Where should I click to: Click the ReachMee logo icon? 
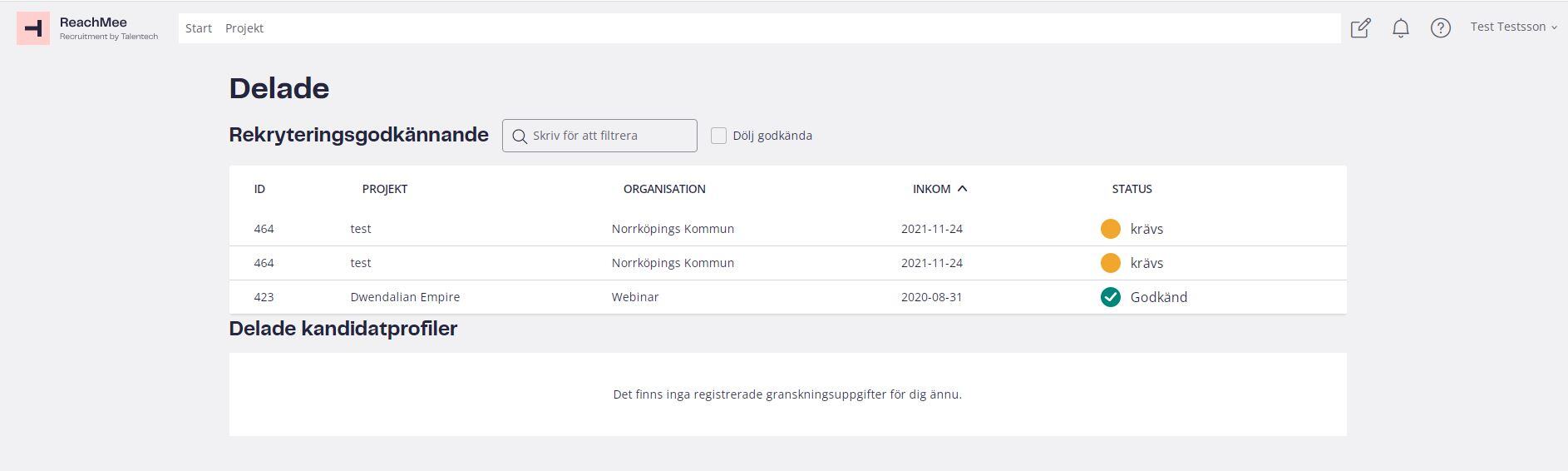click(x=33, y=28)
